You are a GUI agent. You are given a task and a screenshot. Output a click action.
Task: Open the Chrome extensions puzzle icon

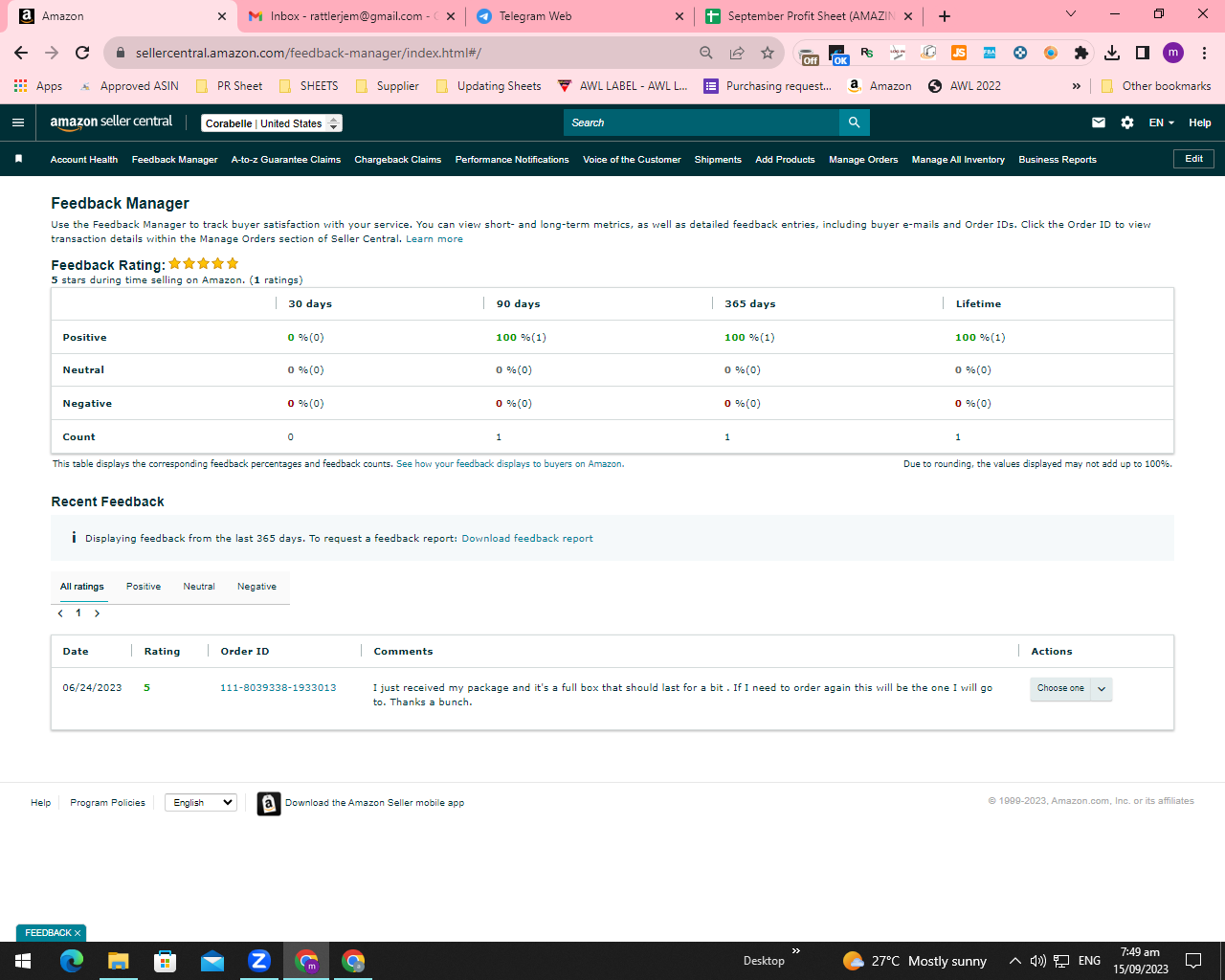pyautogui.click(x=1081, y=53)
